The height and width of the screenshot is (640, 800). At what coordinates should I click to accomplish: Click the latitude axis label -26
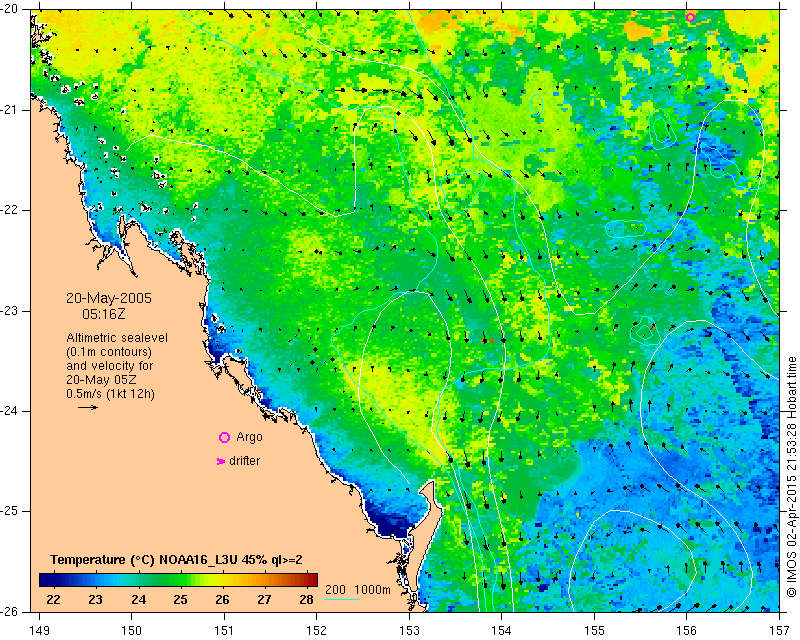coord(9,612)
